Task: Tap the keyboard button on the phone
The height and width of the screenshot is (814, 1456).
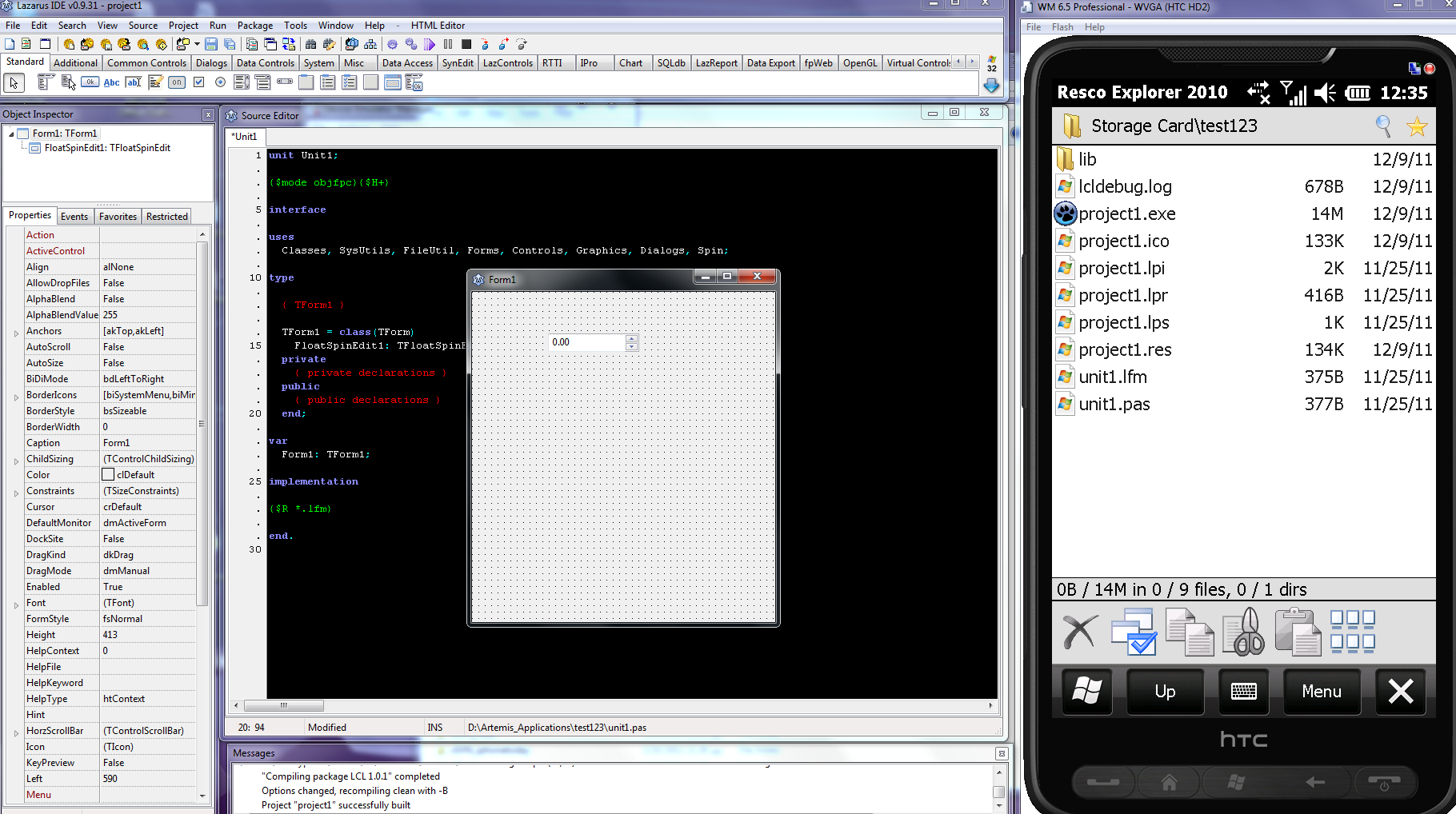Action: [1243, 691]
